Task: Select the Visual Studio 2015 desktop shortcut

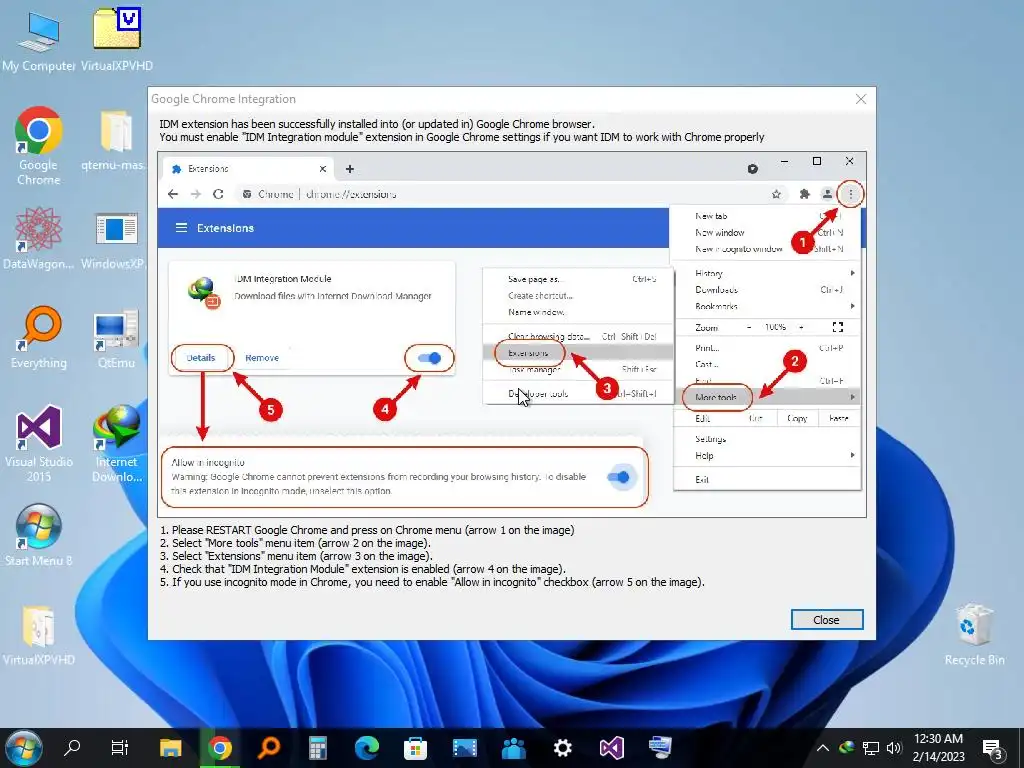Action: click(x=39, y=444)
